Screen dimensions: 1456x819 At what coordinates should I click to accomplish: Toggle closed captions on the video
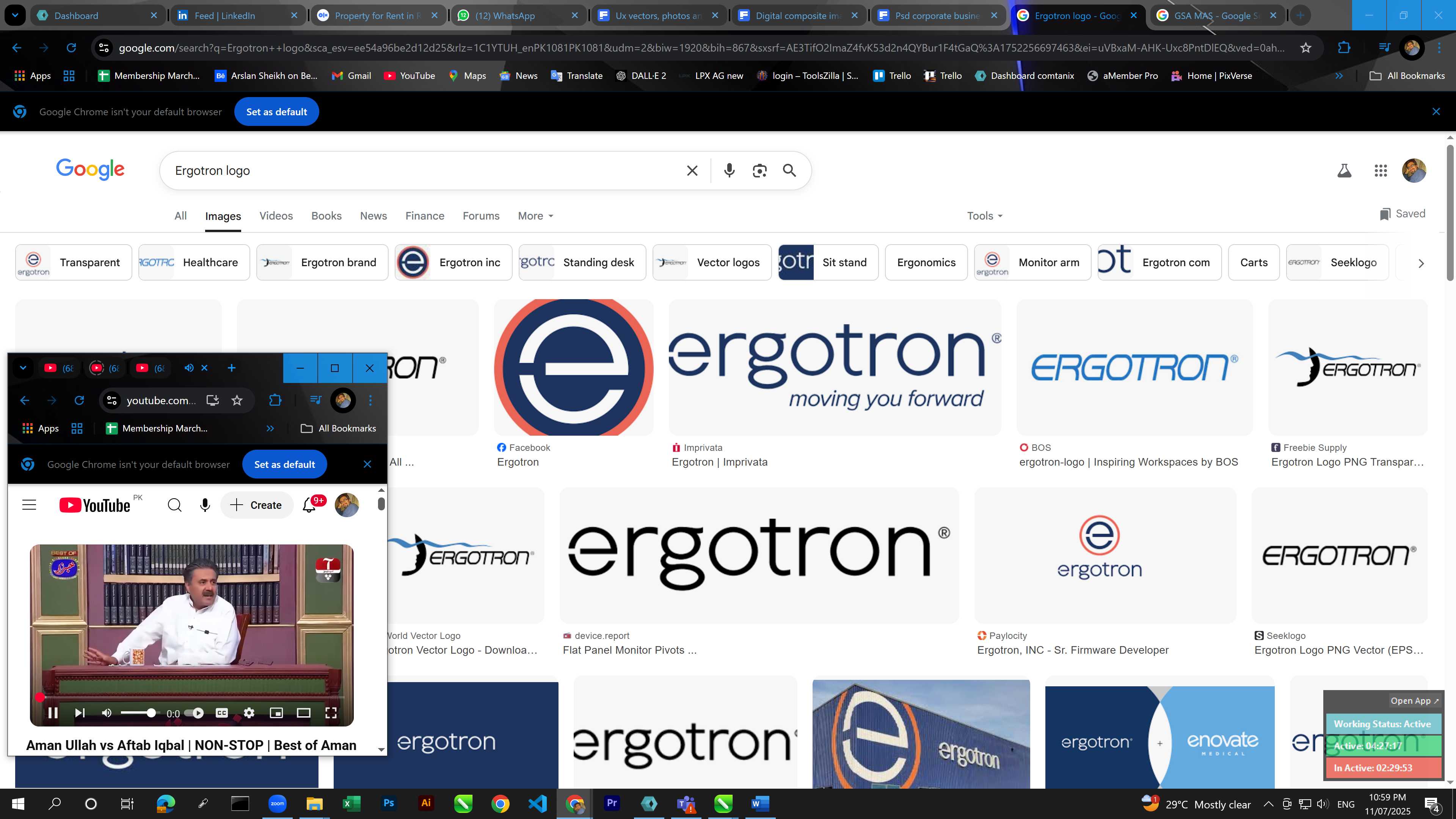pos(222,713)
